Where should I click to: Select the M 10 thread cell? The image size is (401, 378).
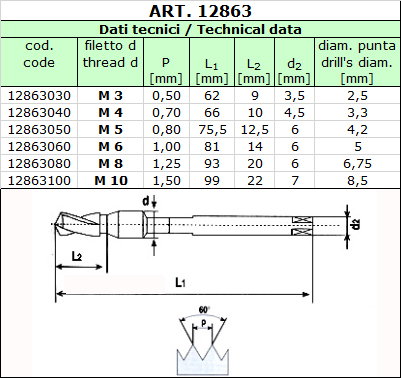click(111, 181)
